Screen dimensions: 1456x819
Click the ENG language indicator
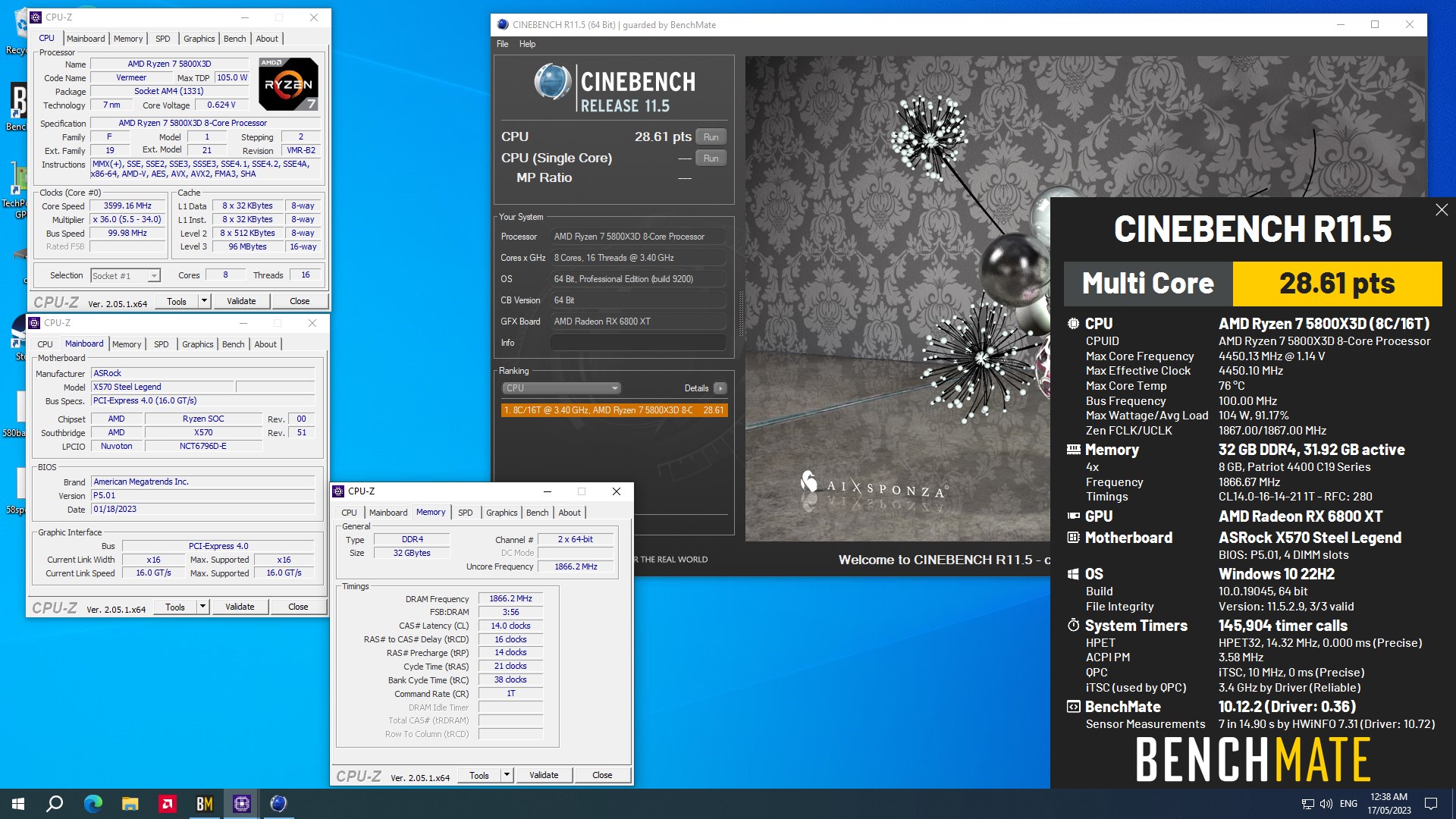(x=1348, y=804)
